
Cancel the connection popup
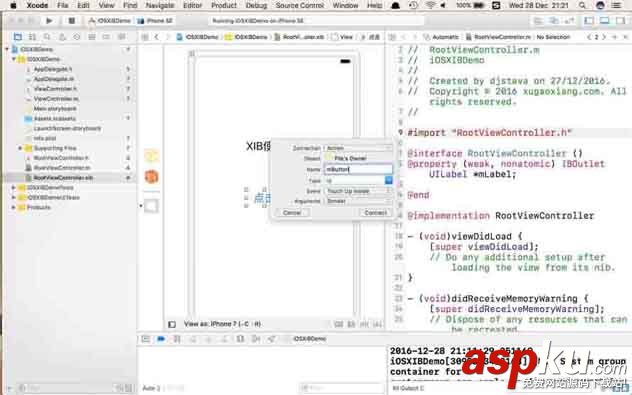[292, 212]
